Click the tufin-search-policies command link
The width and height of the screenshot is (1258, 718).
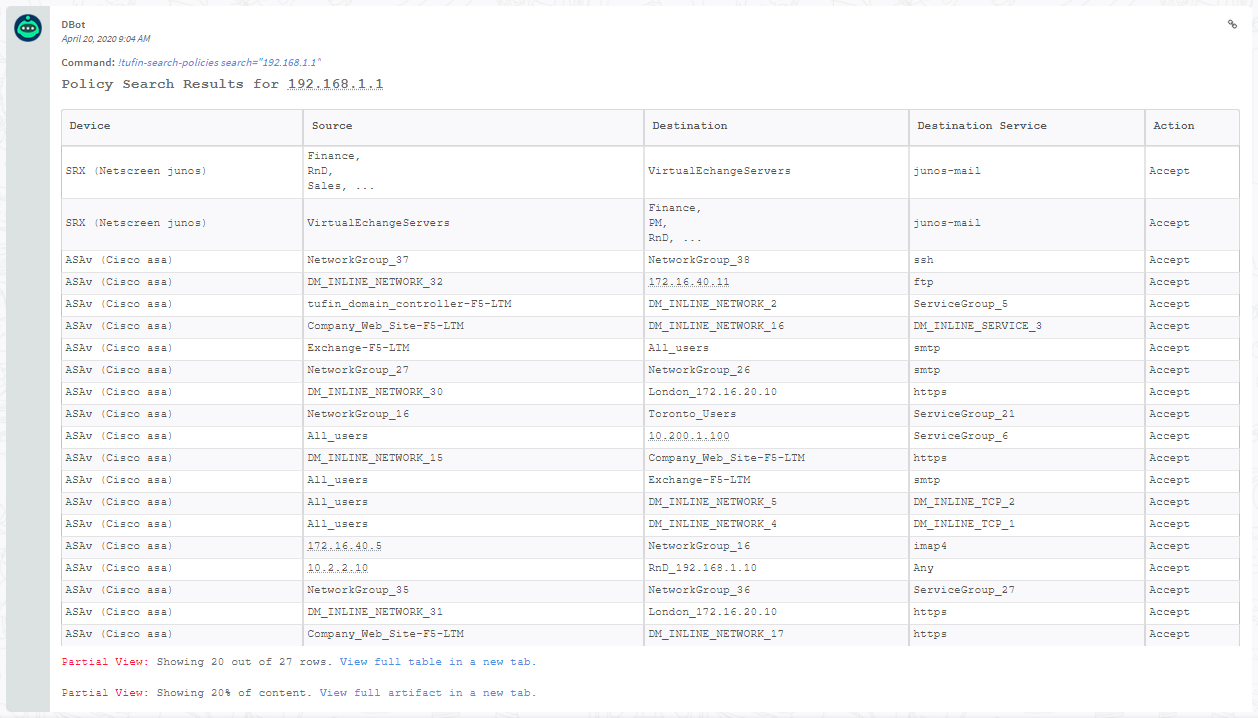tap(226, 62)
